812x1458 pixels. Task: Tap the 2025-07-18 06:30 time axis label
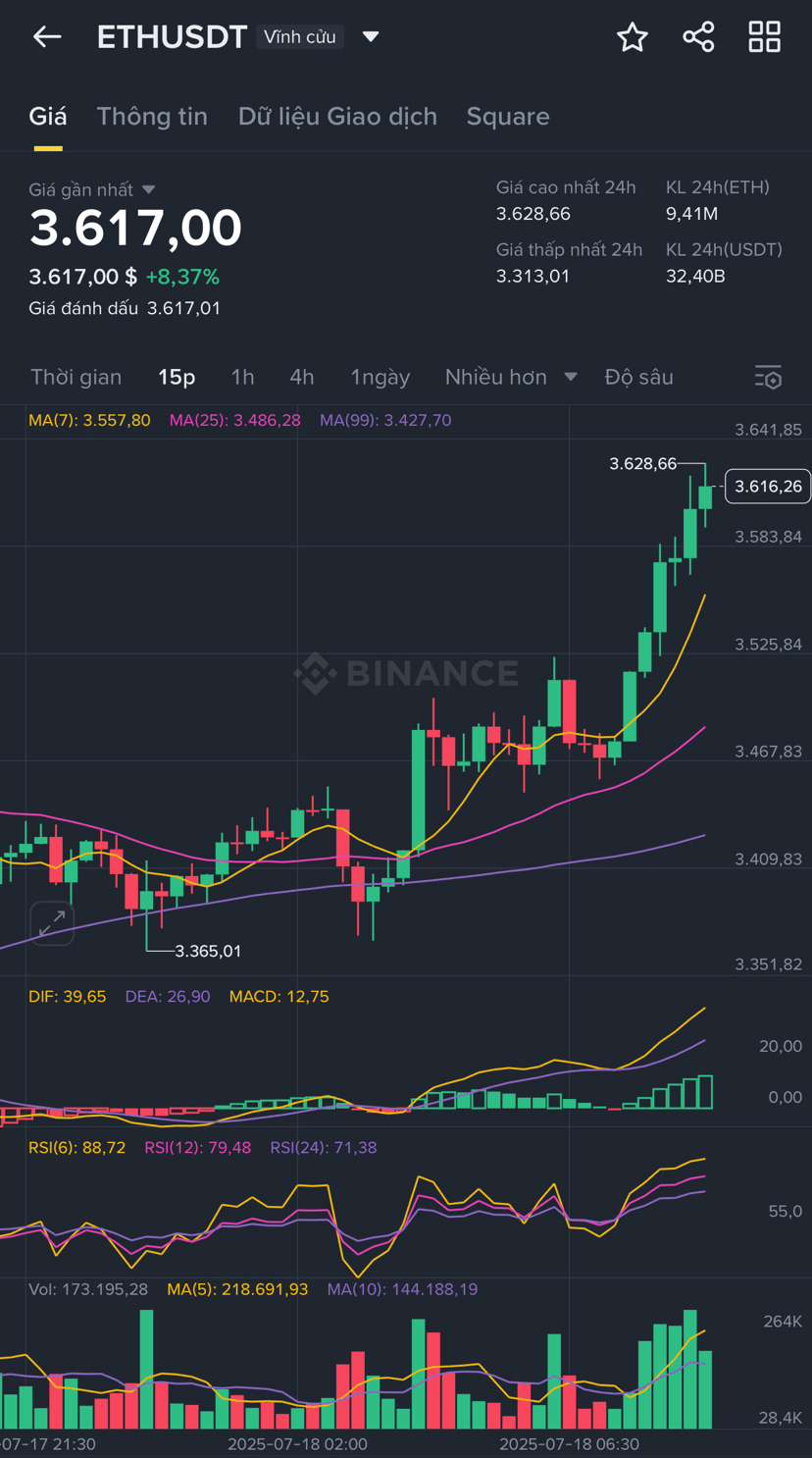point(569,1444)
